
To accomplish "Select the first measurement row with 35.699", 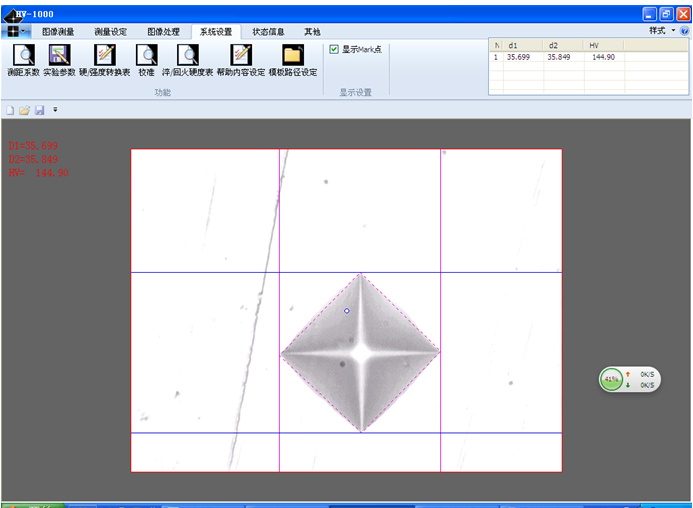I will coord(518,58).
